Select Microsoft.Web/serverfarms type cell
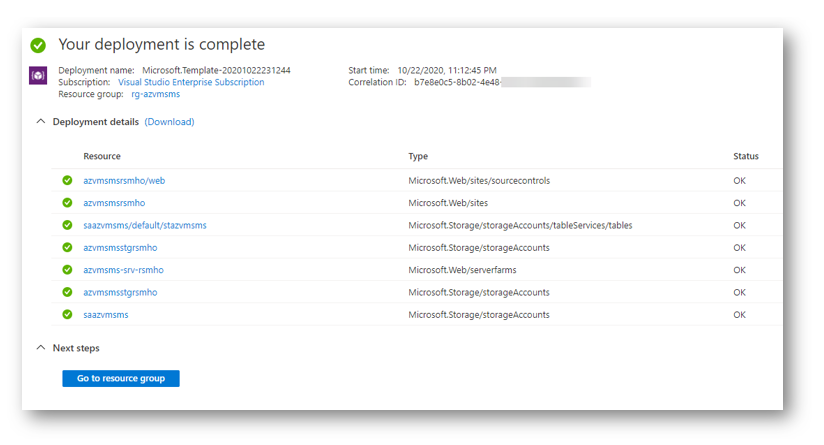The width and height of the screenshot is (824, 445). point(462,270)
